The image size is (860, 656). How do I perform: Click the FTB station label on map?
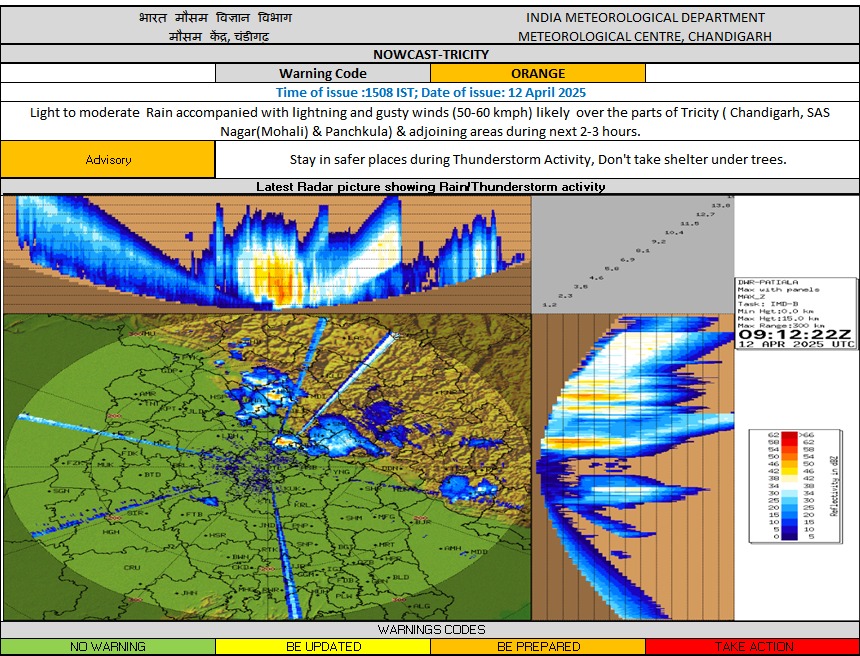(x=194, y=514)
